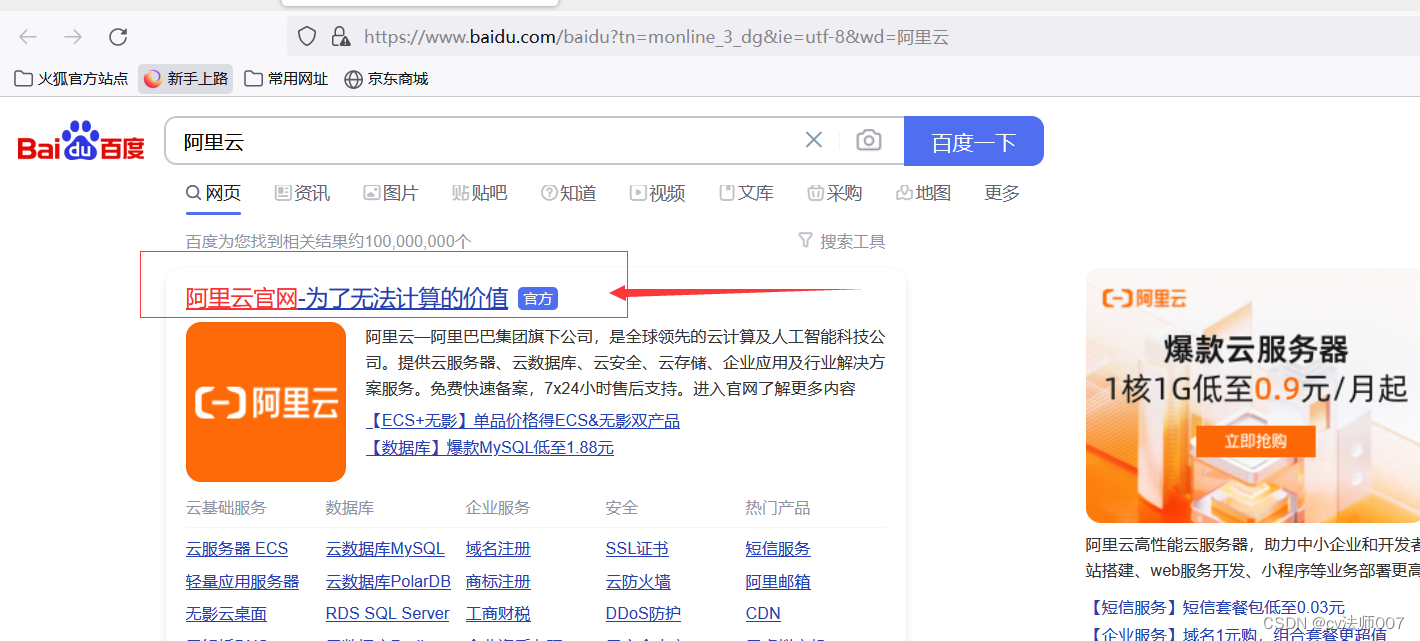Switch to the 知道 tab

(x=569, y=193)
